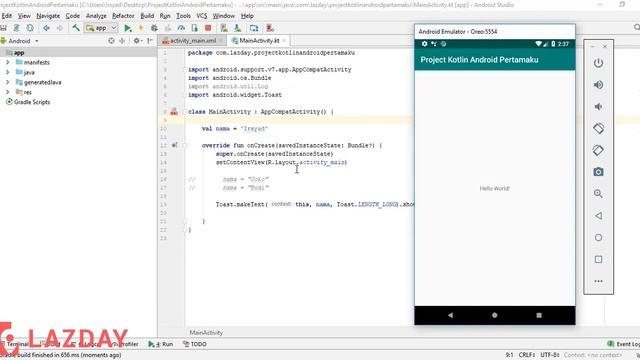This screenshot has height=360, width=640.
Task: Take emulator screenshot camera icon
Action: pyautogui.click(x=598, y=172)
